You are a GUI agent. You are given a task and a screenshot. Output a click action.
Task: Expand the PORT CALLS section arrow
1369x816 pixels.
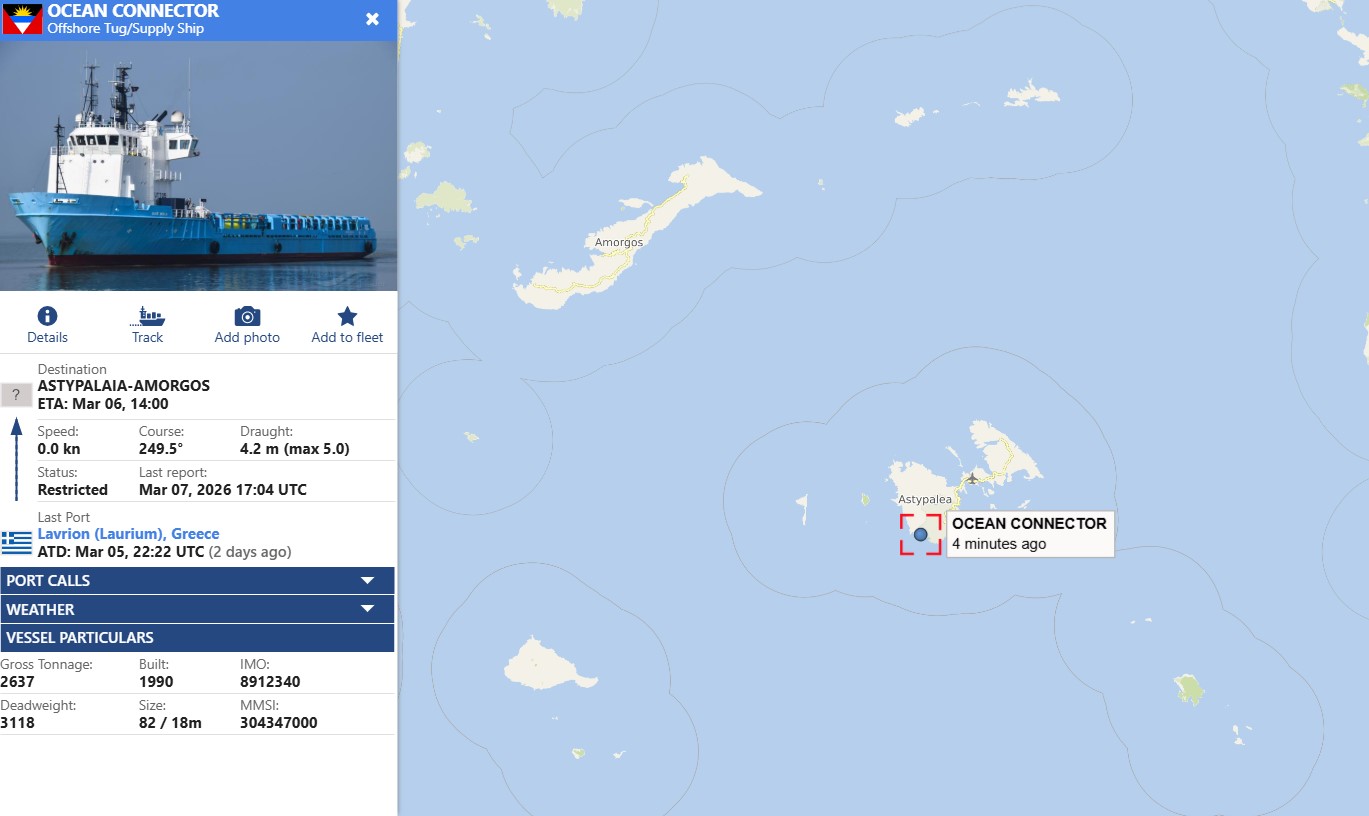(367, 580)
